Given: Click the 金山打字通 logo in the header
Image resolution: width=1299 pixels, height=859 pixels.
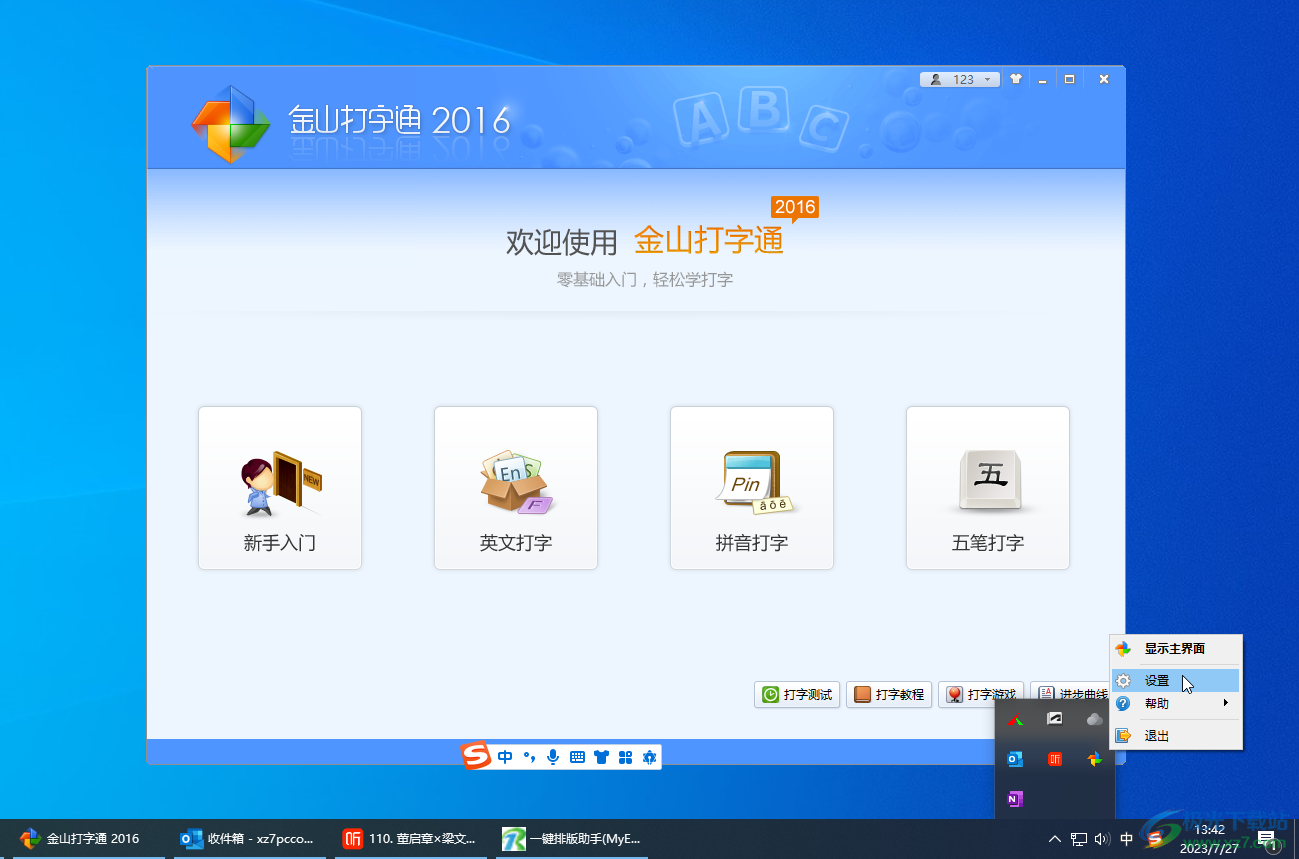Looking at the screenshot, I should pyautogui.click(x=232, y=123).
